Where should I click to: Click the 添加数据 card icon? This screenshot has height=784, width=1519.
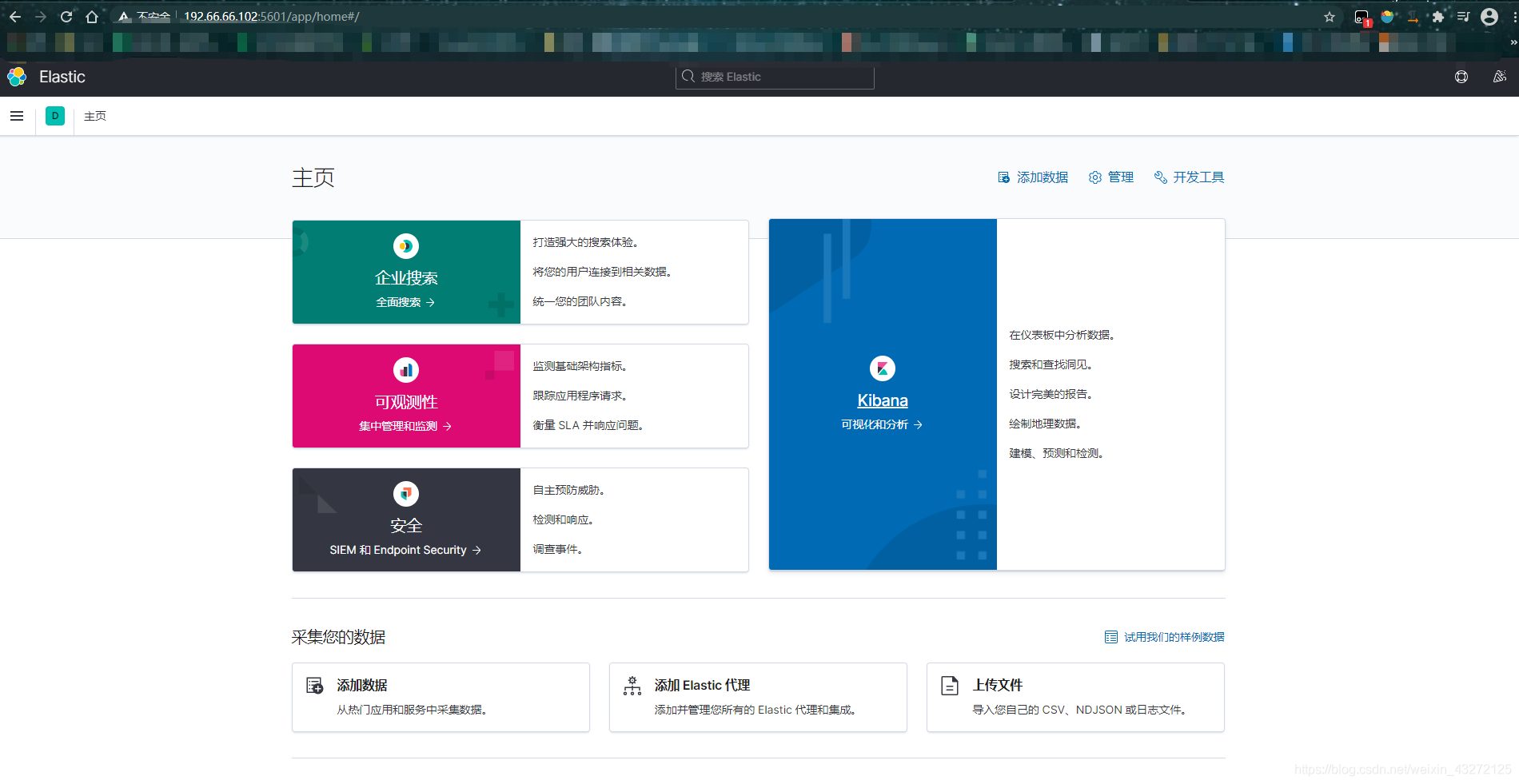[x=315, y=686]
